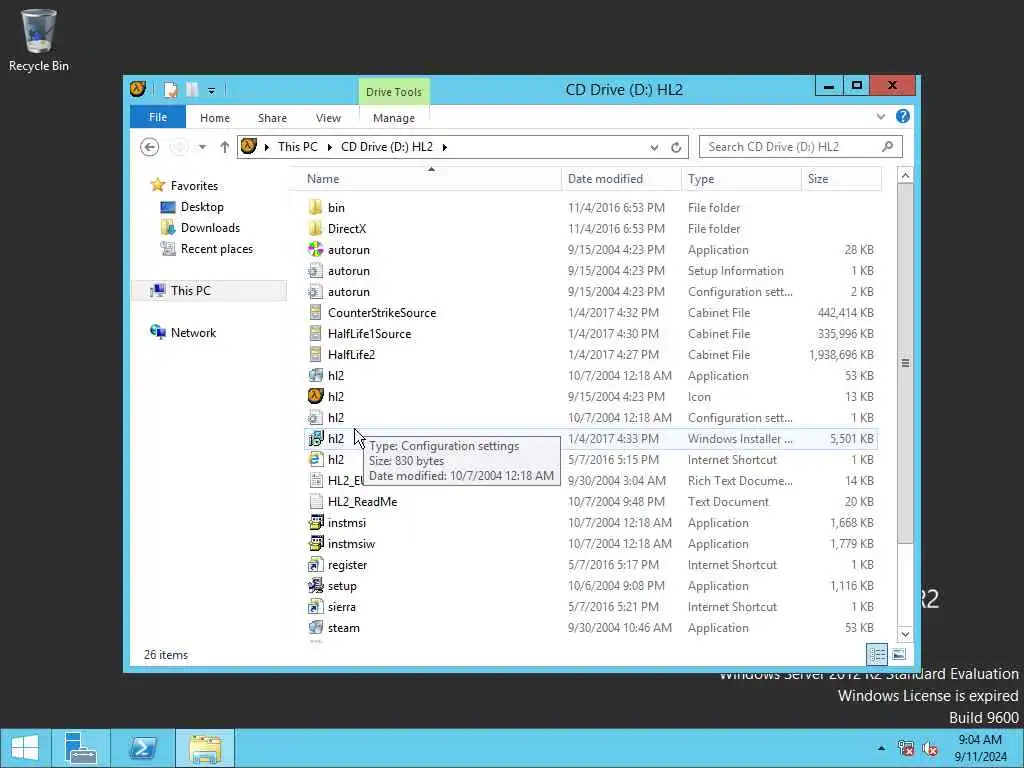Image resolution: width=1024 pixels, height=768 pixels.
Task: Expand the arrow after CD Drive breadcrumb
Action: click(x=445, y=148)
